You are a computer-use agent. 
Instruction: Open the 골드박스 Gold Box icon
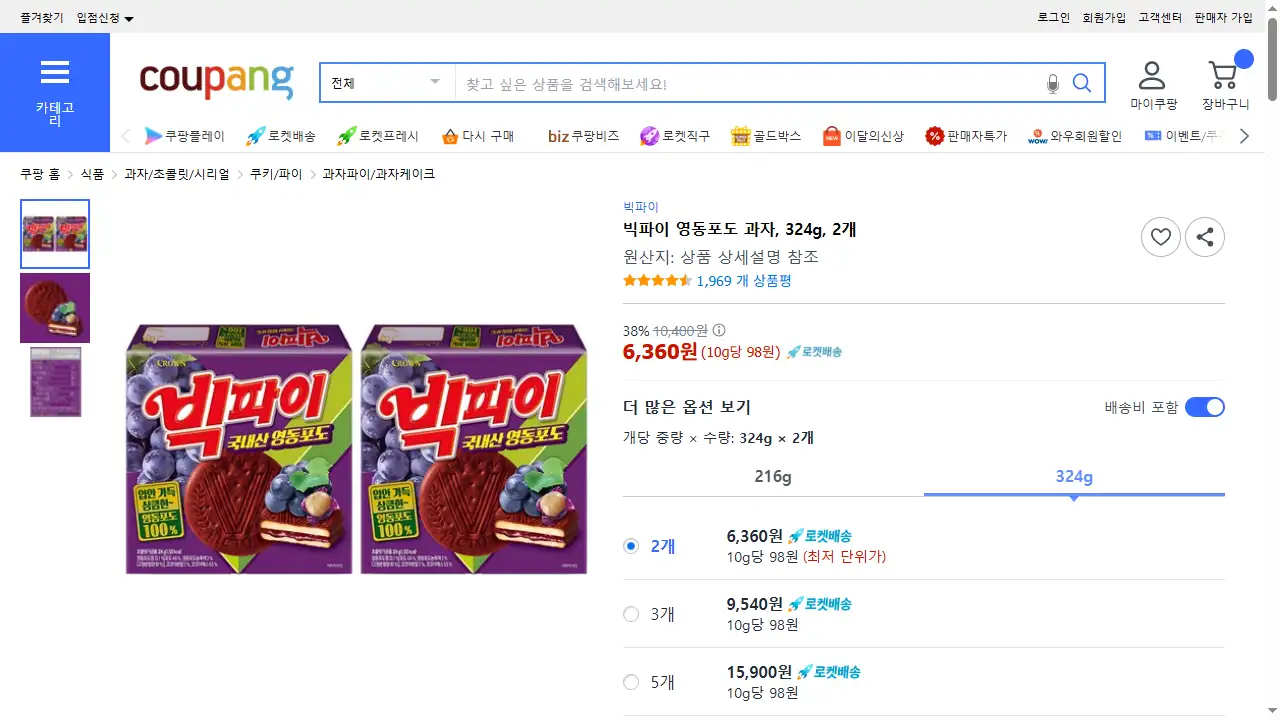click(740, 136)
